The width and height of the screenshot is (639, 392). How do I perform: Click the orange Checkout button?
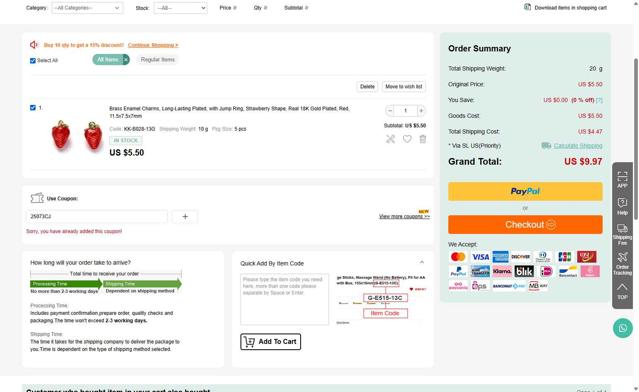[525, 225]
